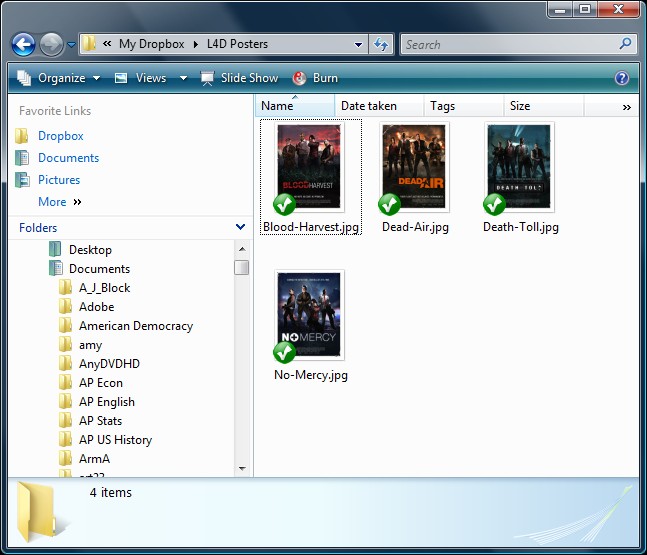Click the Blood-Harvest.jpg file name
The width and height of the screenshot is (647, 555).
tap(311, 227)
